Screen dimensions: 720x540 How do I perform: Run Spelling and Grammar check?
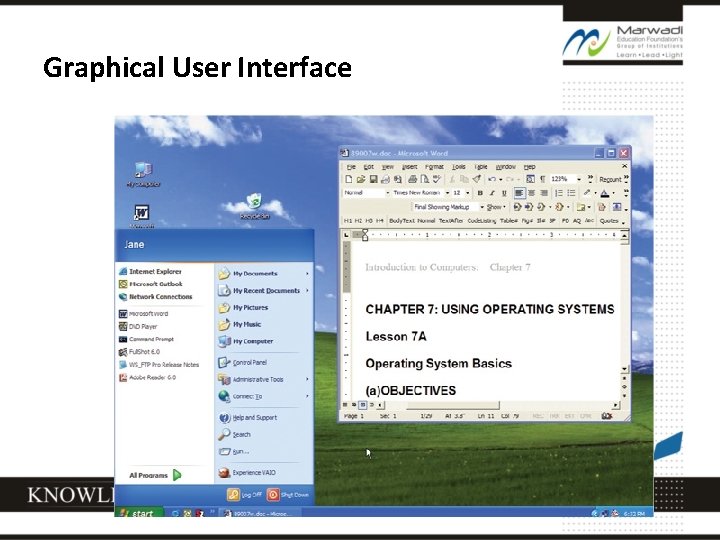pyautogui.click(x=437, y=180)
